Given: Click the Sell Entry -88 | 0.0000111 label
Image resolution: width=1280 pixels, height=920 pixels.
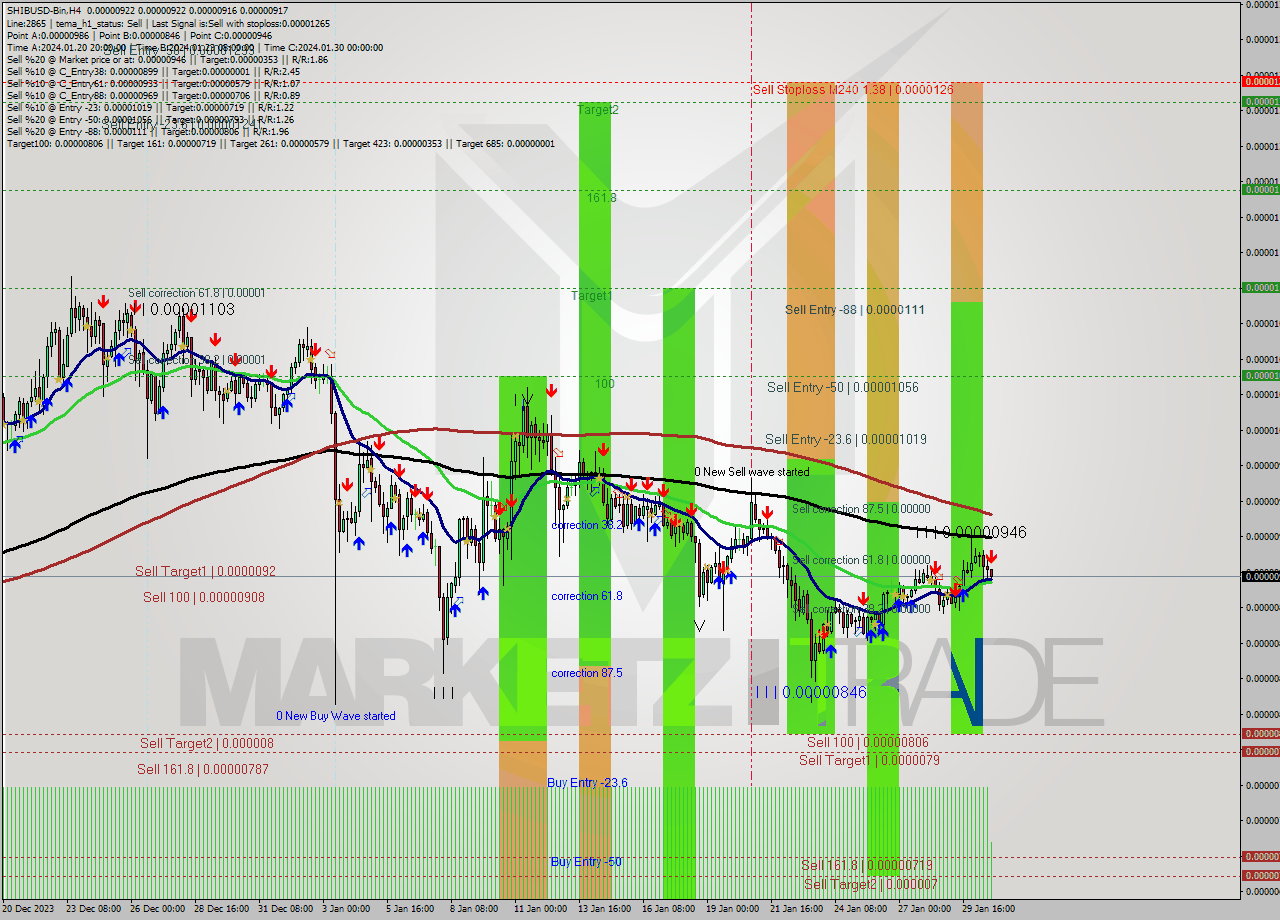Looking at the screenshot, I should [855, 310].
